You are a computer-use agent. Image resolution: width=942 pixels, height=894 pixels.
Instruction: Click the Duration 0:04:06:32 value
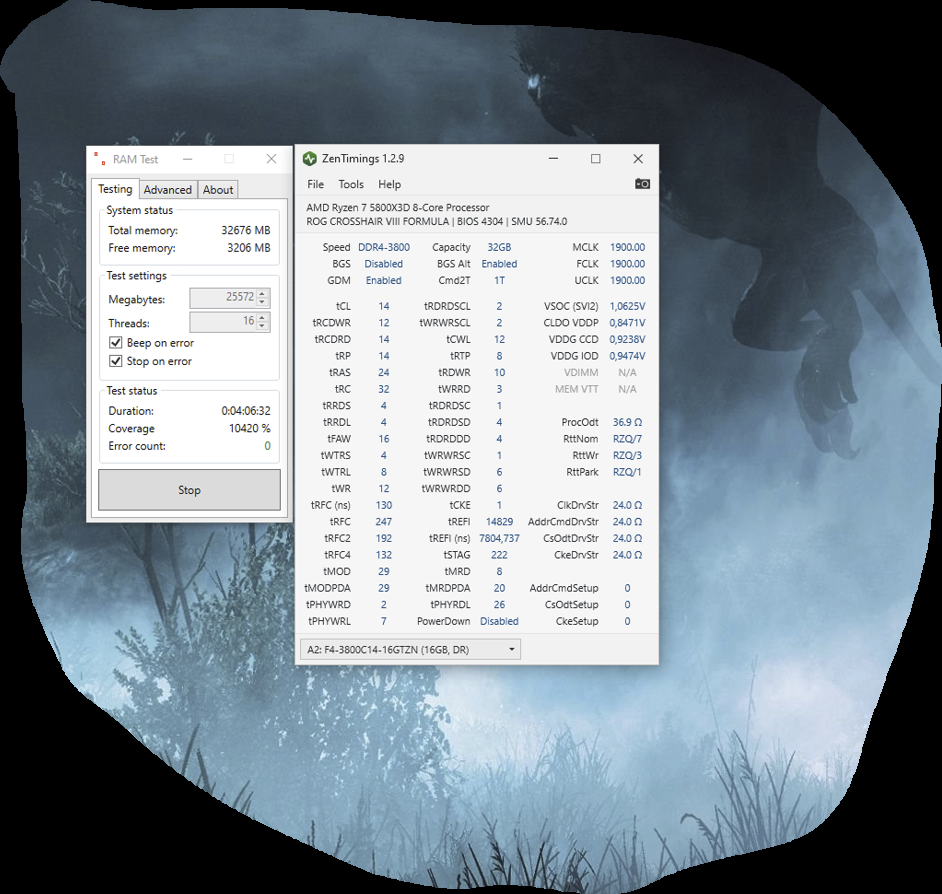click(246, 411)
